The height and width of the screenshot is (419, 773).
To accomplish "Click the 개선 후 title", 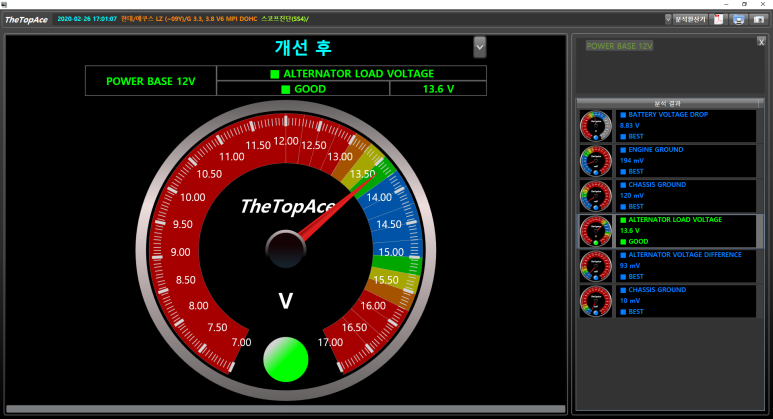I will [303, 47].
